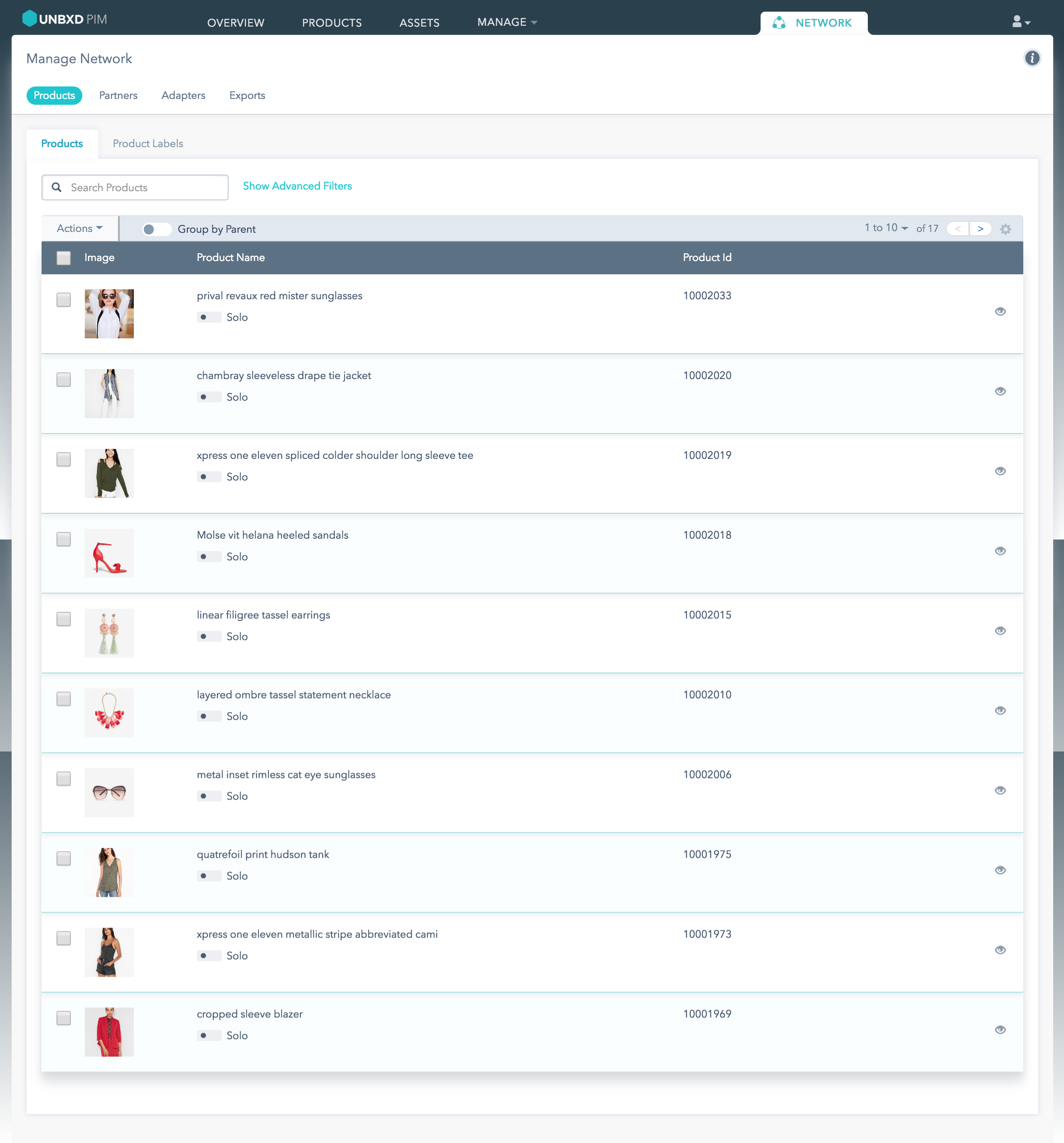Switch to the NETWORK tab

(813, 23)
